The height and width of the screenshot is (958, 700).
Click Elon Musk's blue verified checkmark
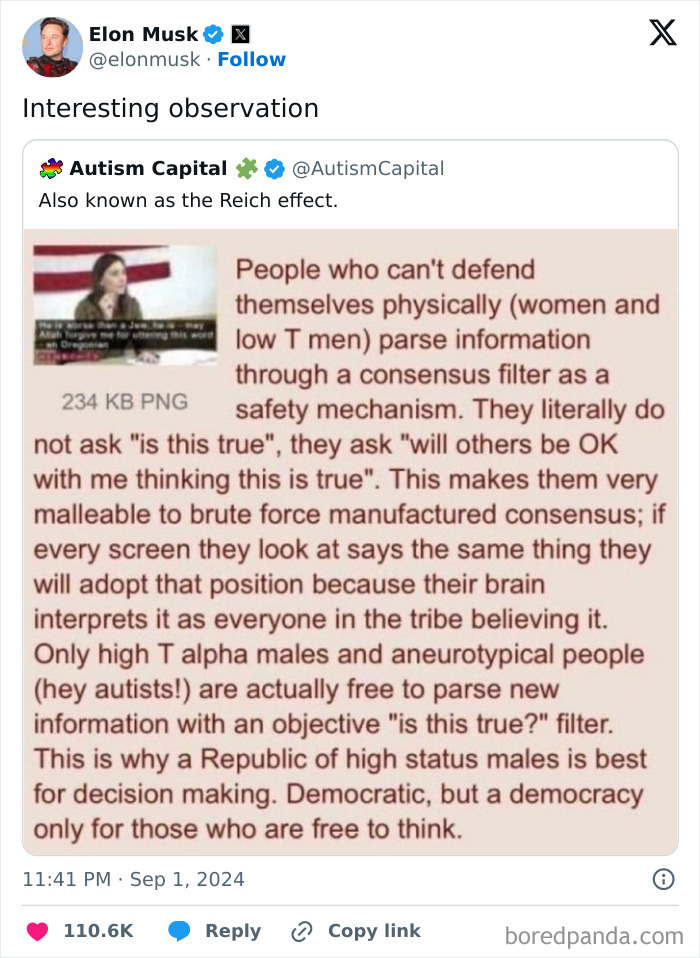[212, 33]
